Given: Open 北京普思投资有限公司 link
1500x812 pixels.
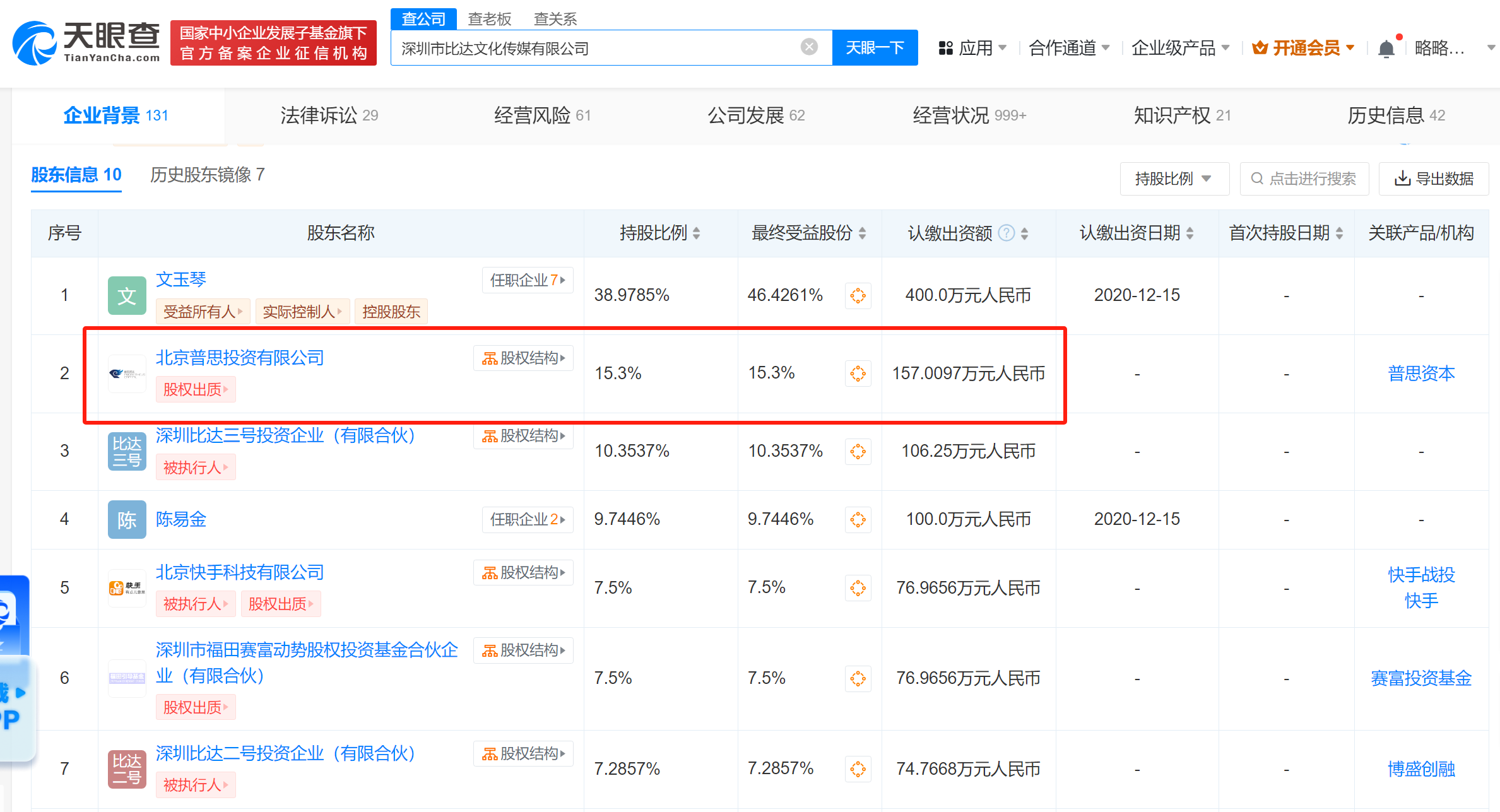Looking at the screenshot, I should [x=240, y=358].
